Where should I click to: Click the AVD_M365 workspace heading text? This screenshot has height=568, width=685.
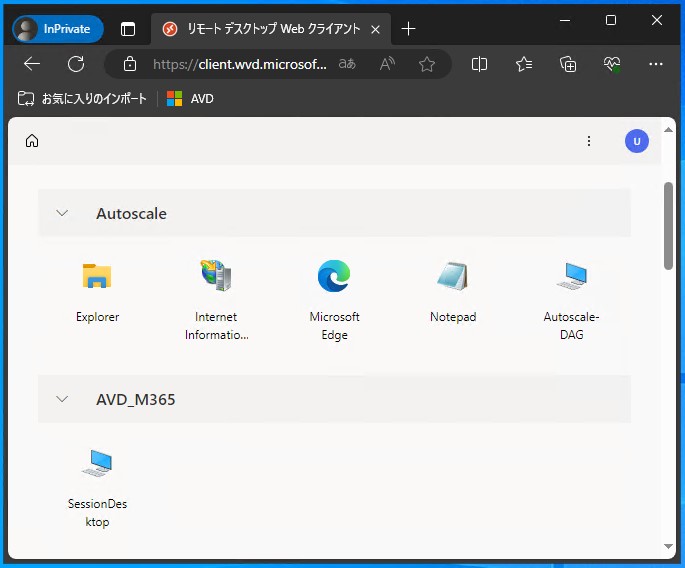point(135,399)
